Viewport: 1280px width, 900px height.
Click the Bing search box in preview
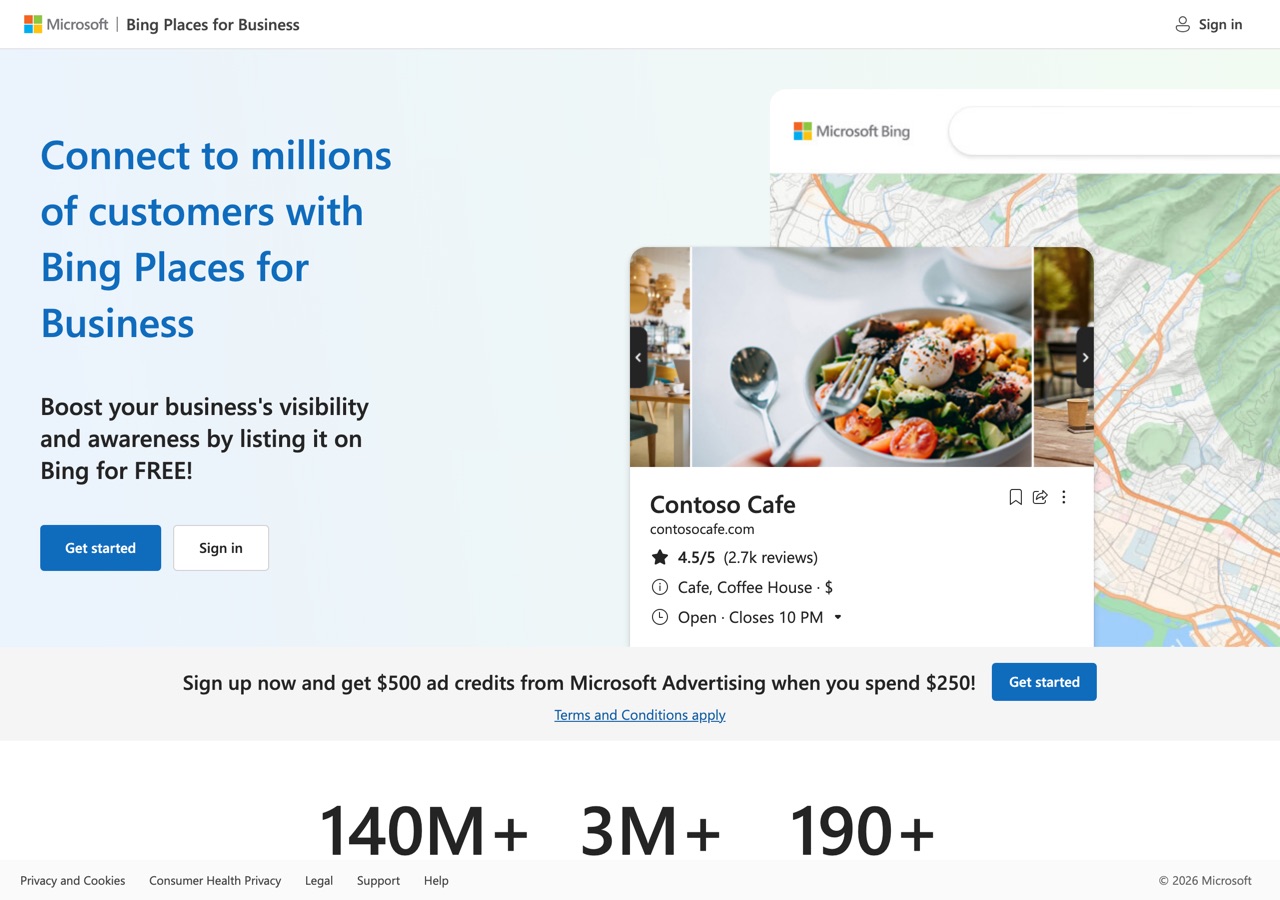click(x=1114, y=131)
